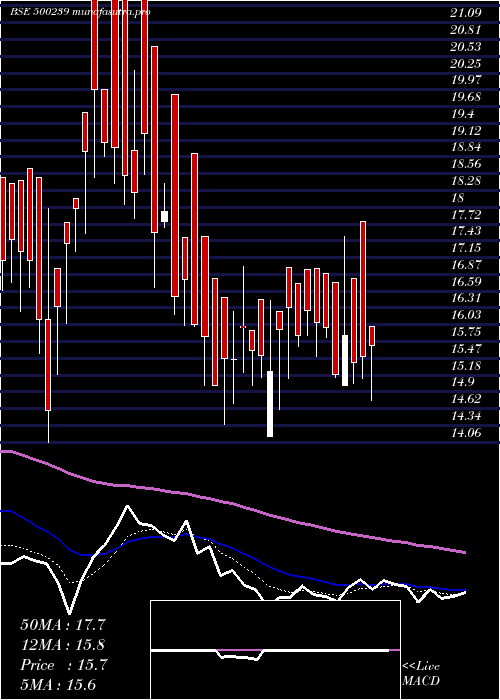Click the 17.43 price axis label

(x=466, y=231)
